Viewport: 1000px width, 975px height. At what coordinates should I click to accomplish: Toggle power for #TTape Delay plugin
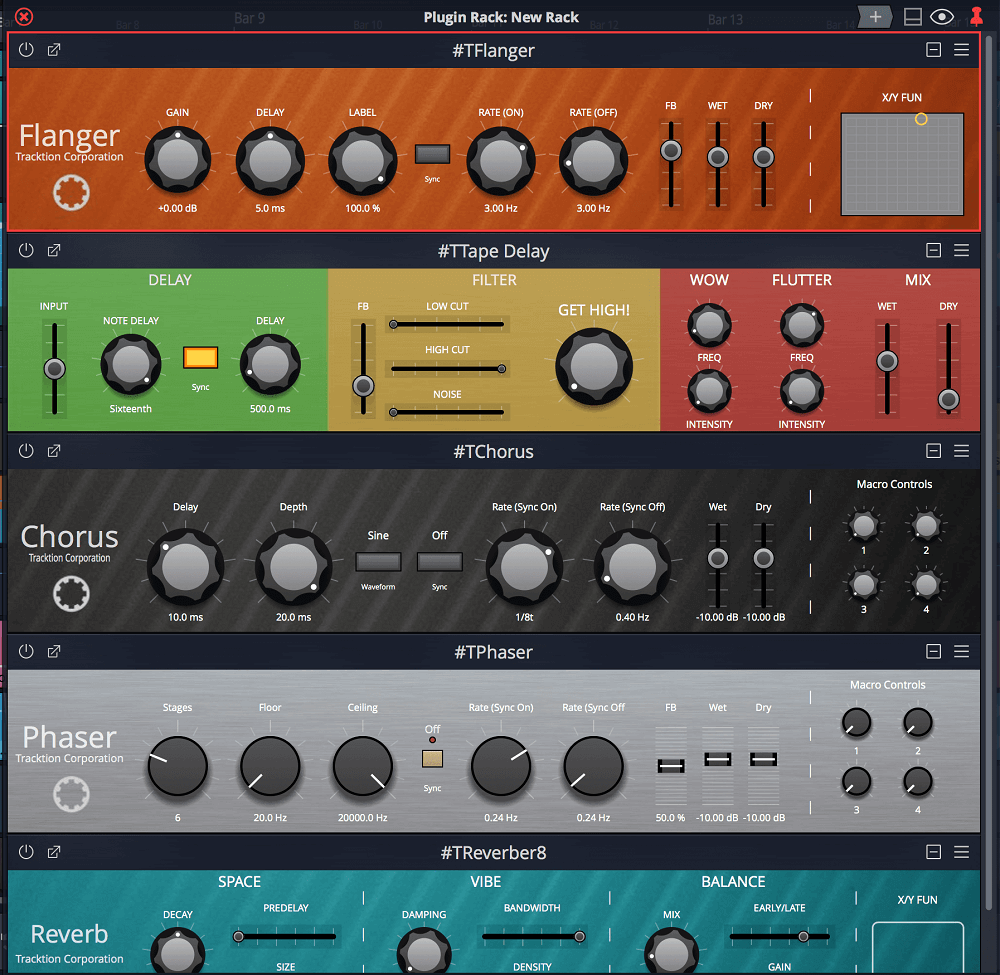point(26,250)
